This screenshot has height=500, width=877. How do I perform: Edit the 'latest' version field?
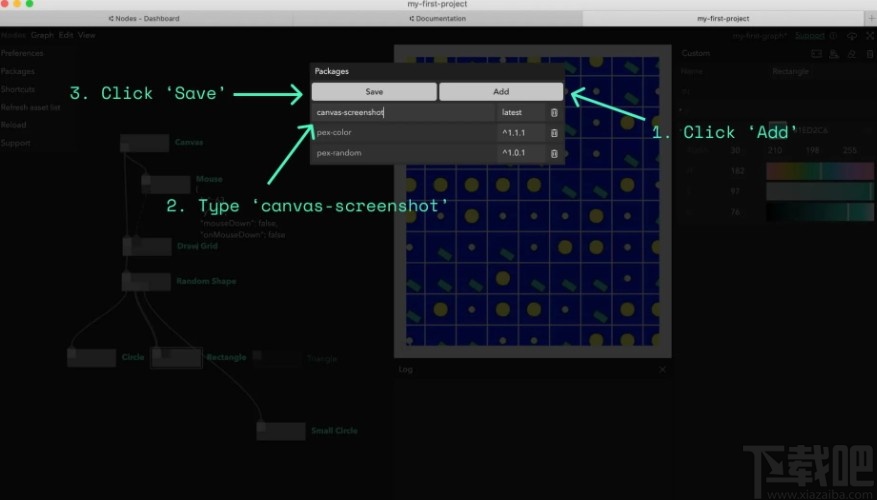[x=521, y=112]
